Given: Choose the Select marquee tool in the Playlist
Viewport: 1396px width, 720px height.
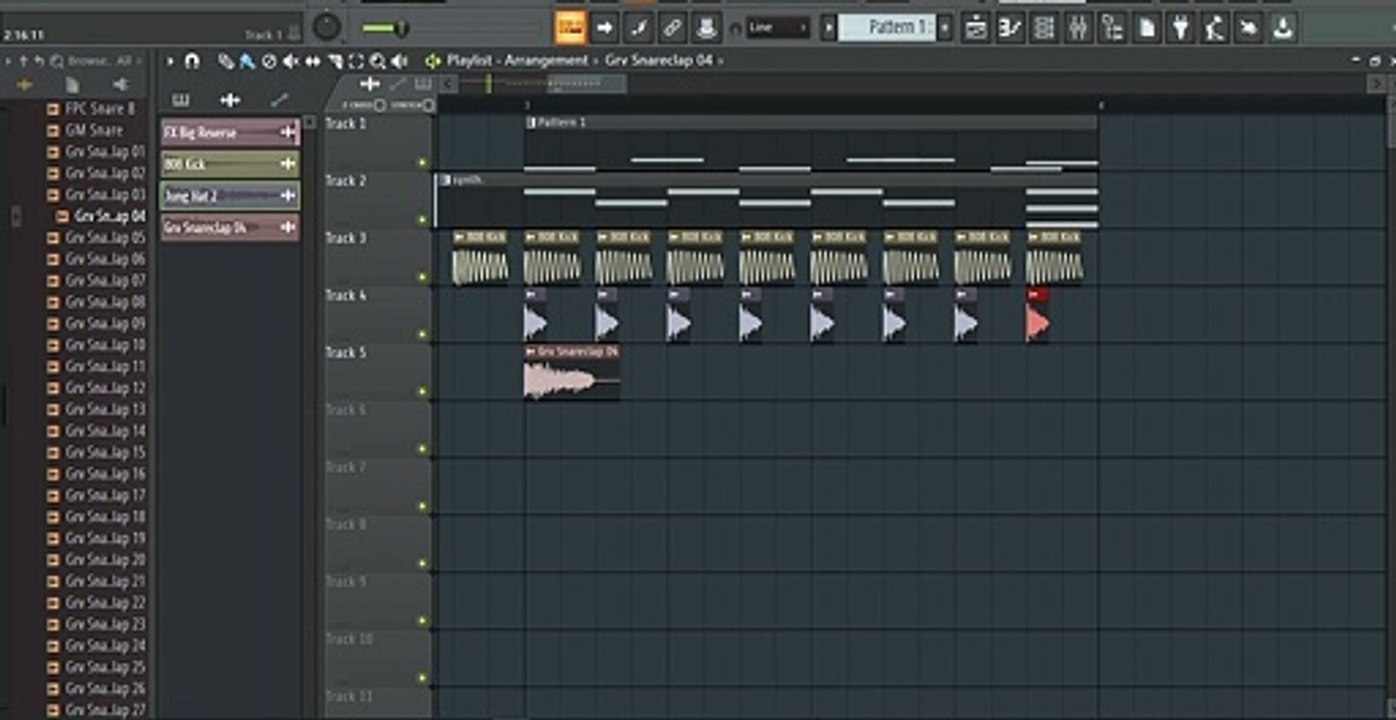Looking at the screenshot, I should 356,61.
